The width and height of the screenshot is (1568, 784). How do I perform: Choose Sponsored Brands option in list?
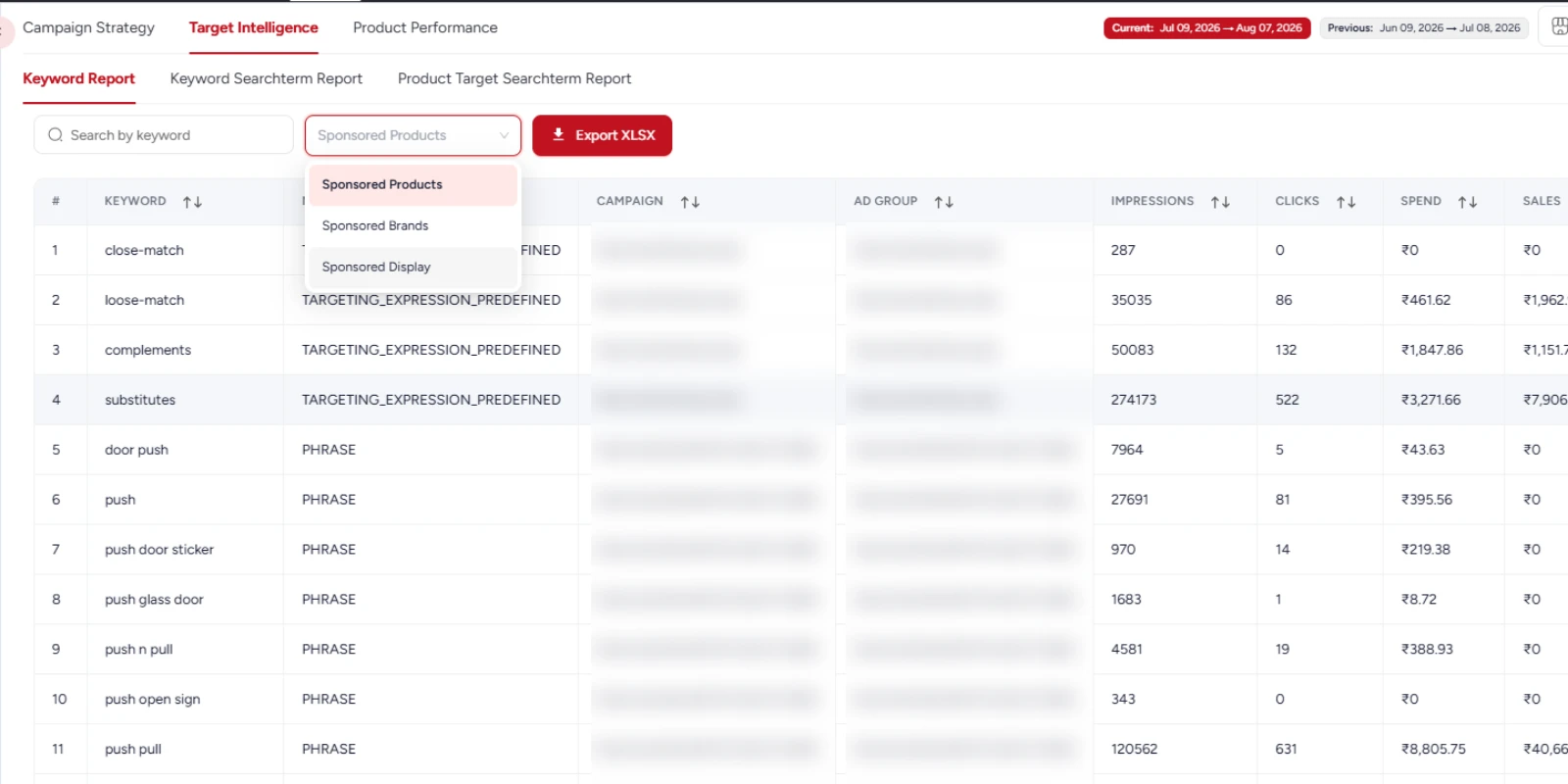pos(413,225)
